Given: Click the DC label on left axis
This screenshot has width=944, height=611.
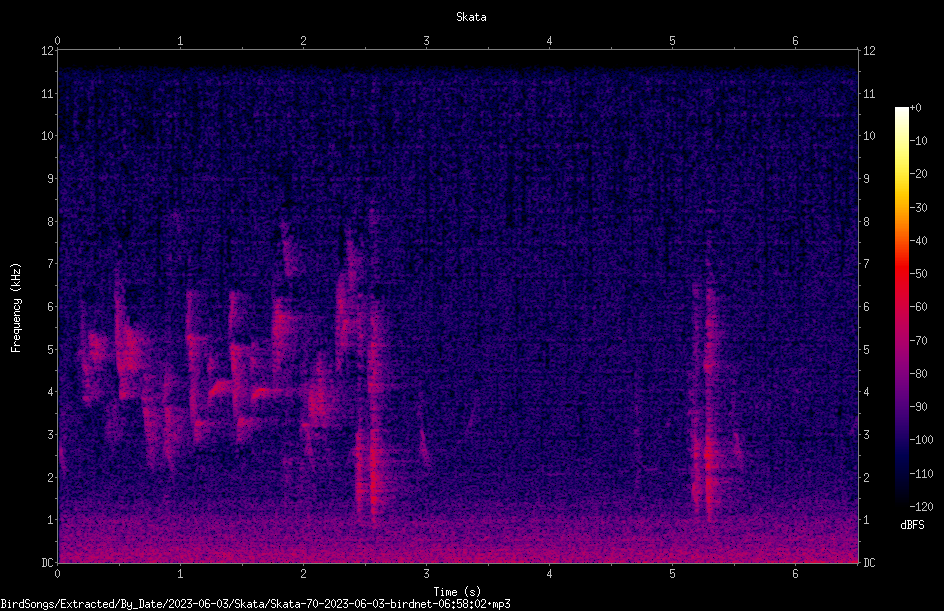Looking at the screenshot, I should coord(48,563).
